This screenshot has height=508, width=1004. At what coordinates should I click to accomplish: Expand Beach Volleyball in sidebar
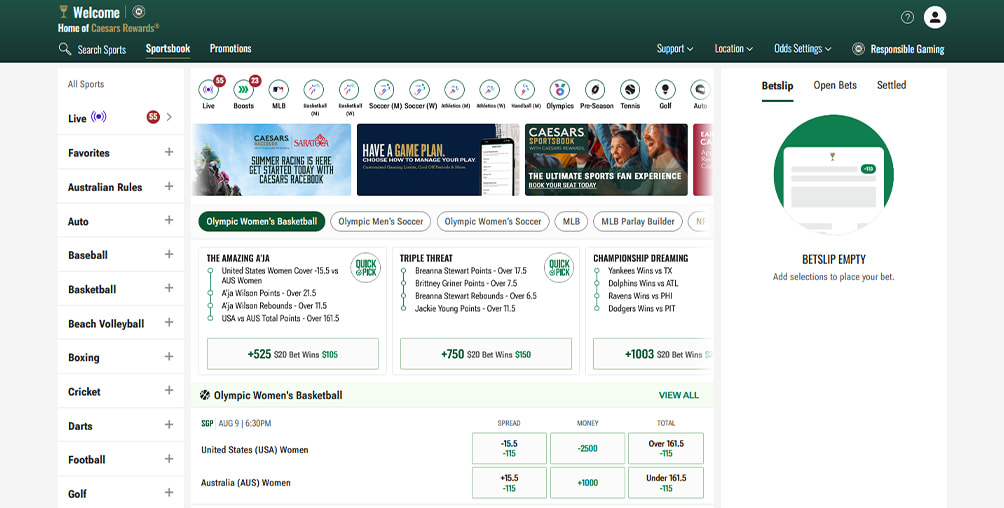tap(169, 323)
